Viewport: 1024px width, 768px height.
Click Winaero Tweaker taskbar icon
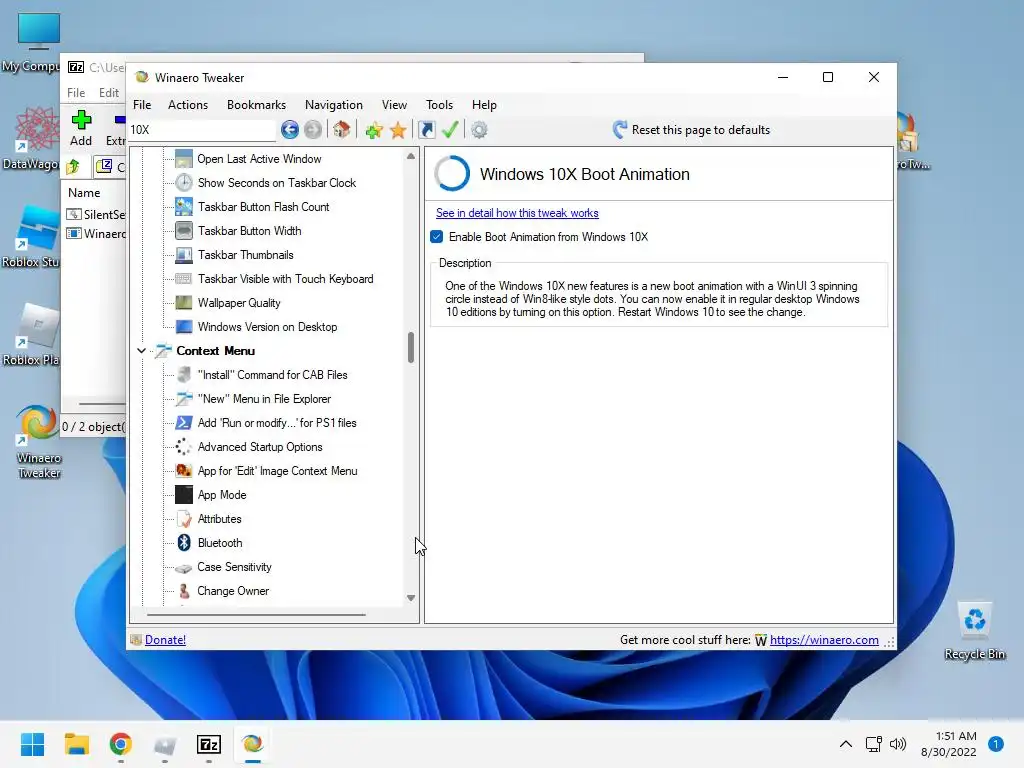[x=253, y=744]
